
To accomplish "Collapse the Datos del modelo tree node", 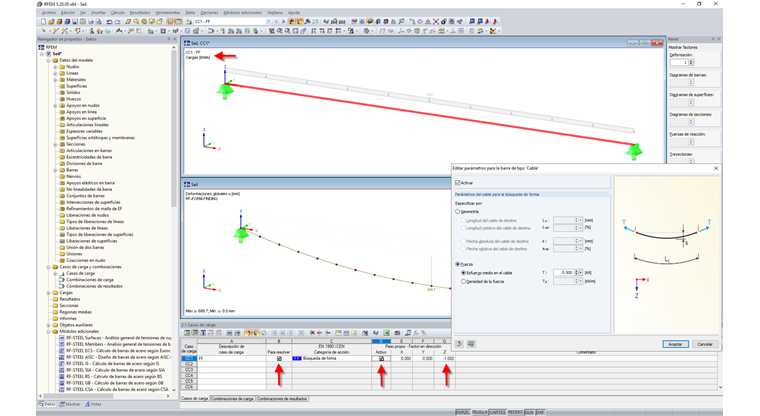I will point(48,60).
